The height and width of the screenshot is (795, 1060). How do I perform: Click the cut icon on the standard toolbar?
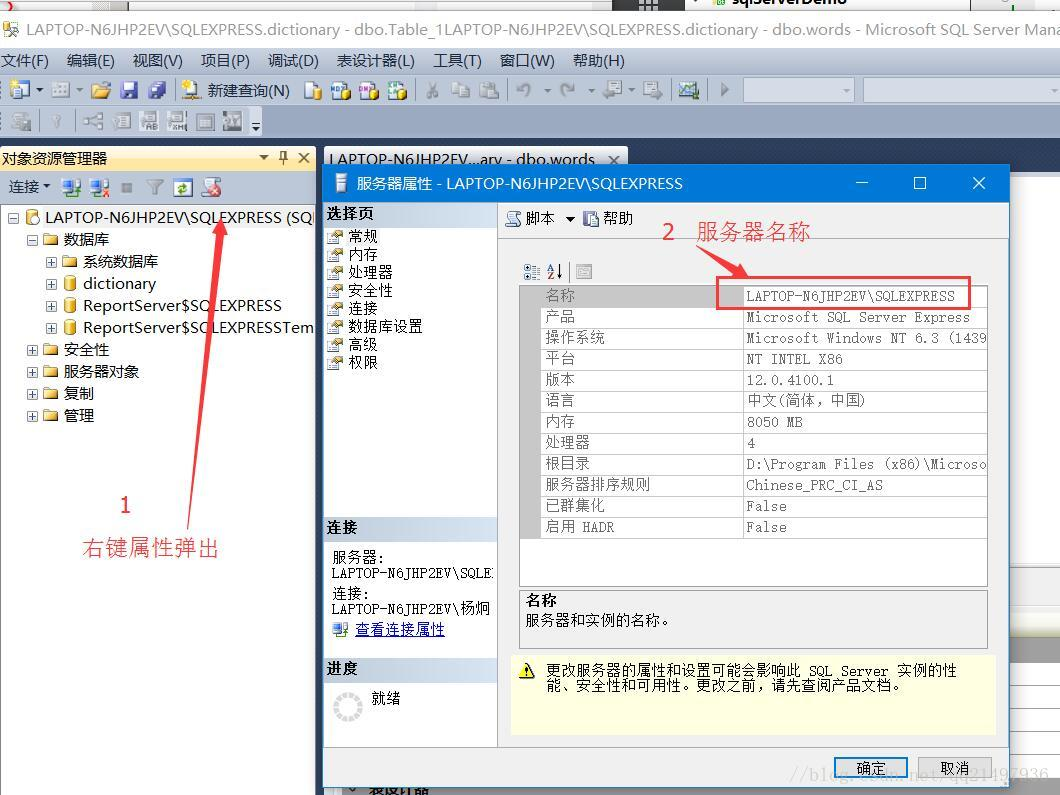434,91
